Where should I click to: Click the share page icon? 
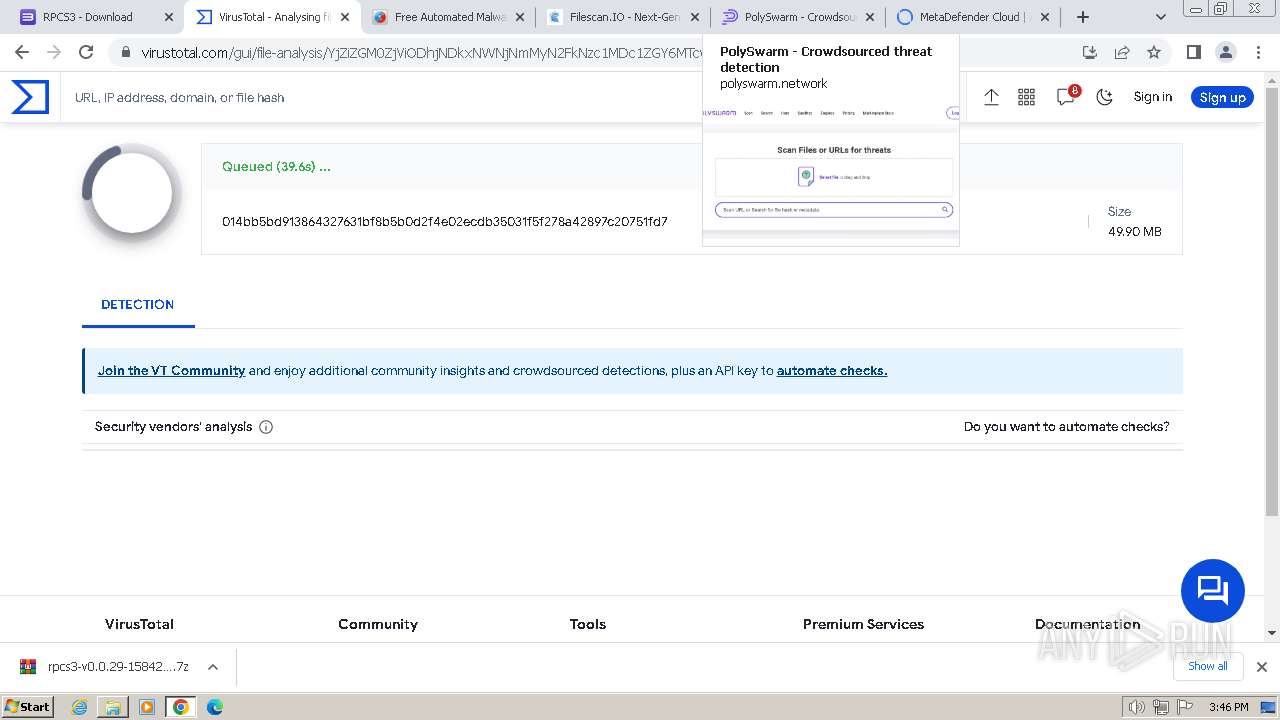click(x=1122, y=52)
